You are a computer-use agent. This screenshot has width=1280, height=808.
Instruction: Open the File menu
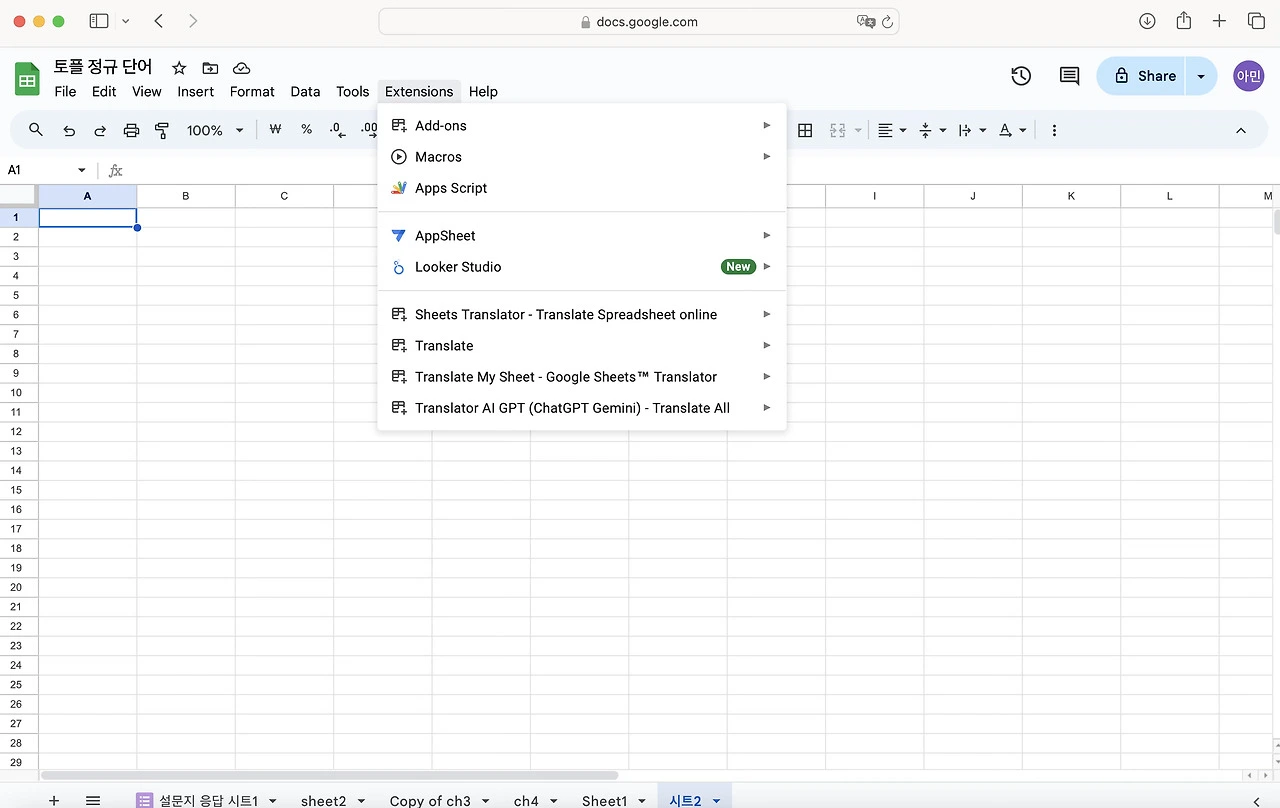65,91
